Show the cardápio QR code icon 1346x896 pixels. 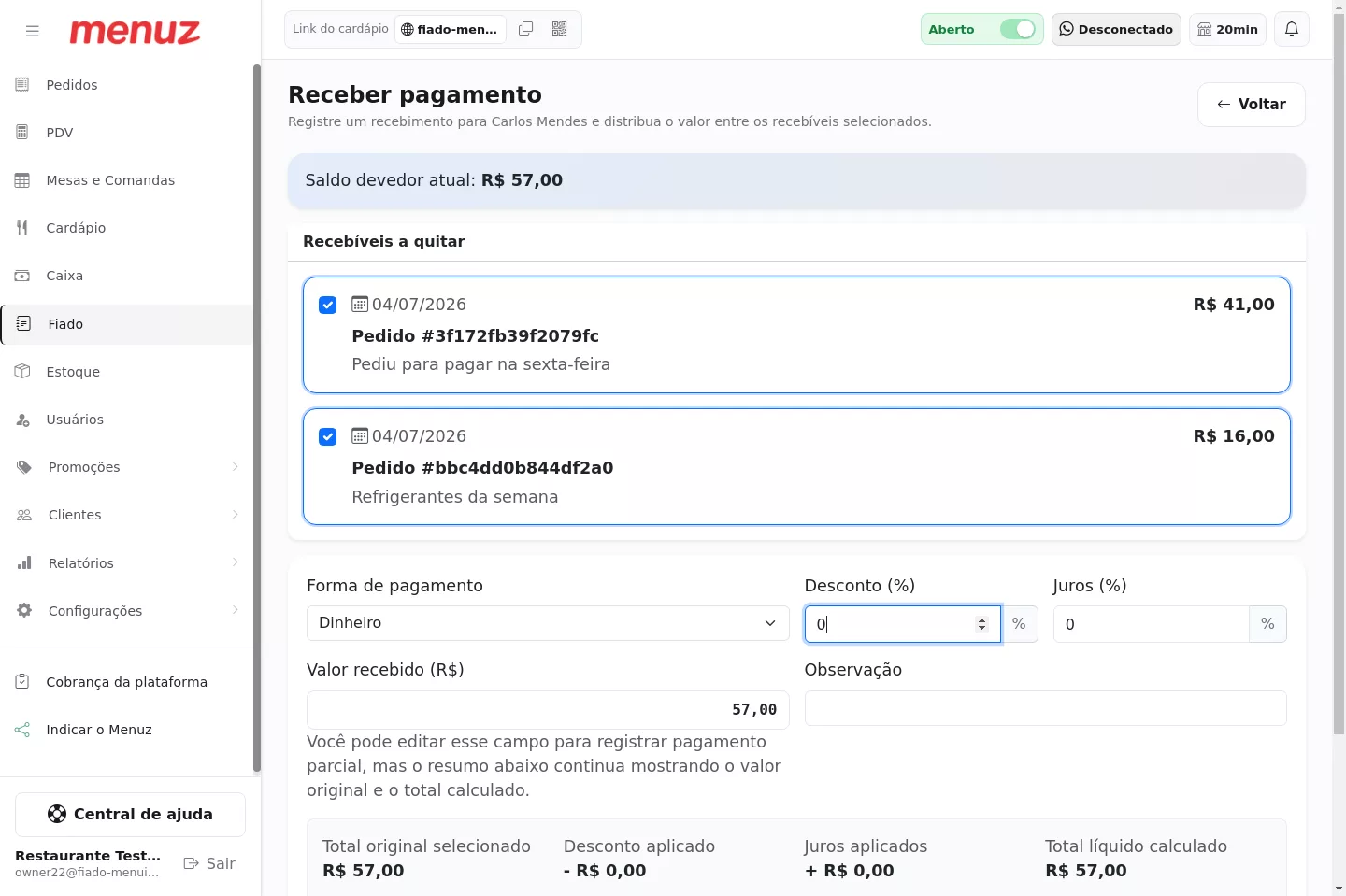click(x=560, y=29)
